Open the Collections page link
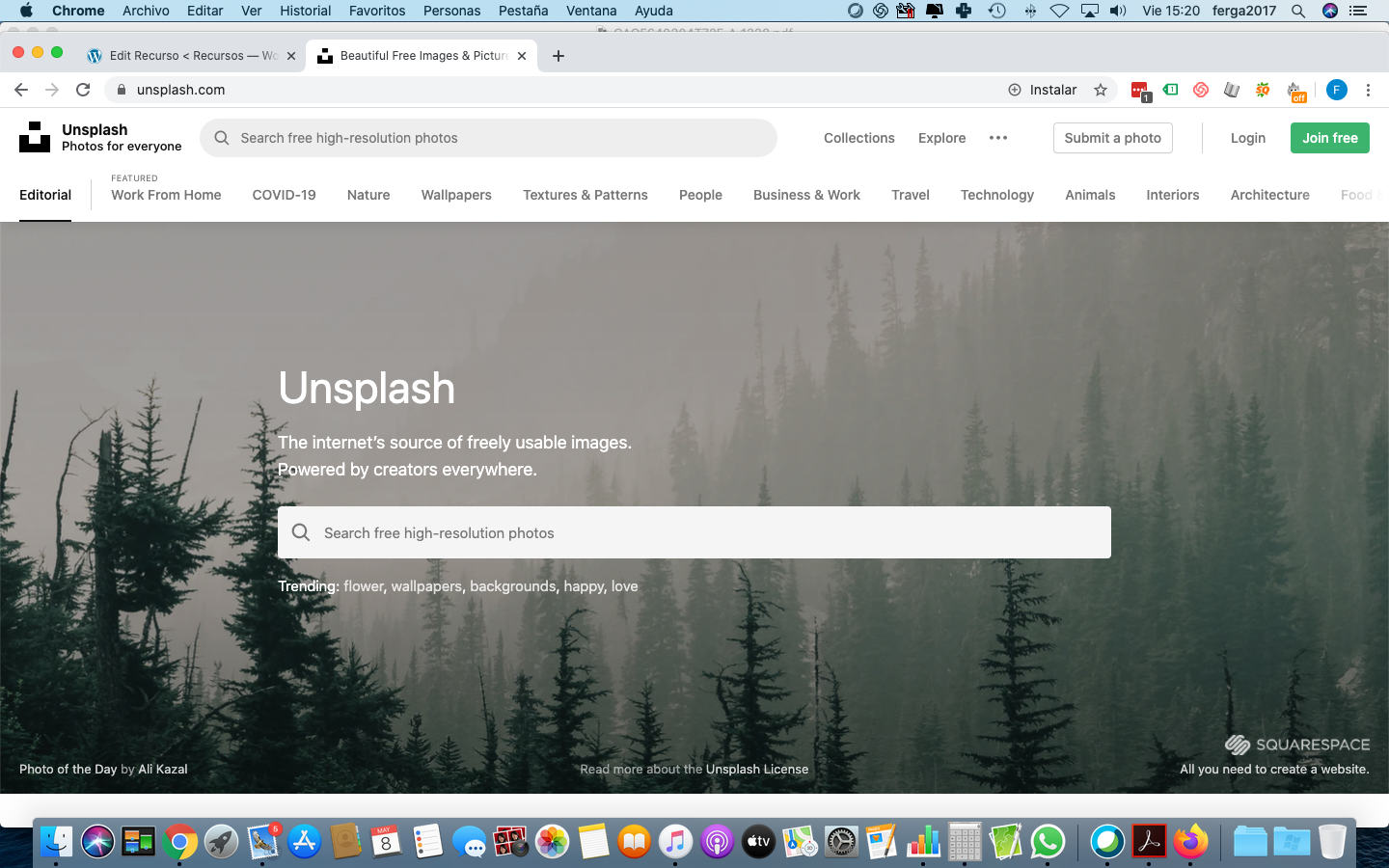The width and height of the screenshot is (1389, 868). [858, 138]
